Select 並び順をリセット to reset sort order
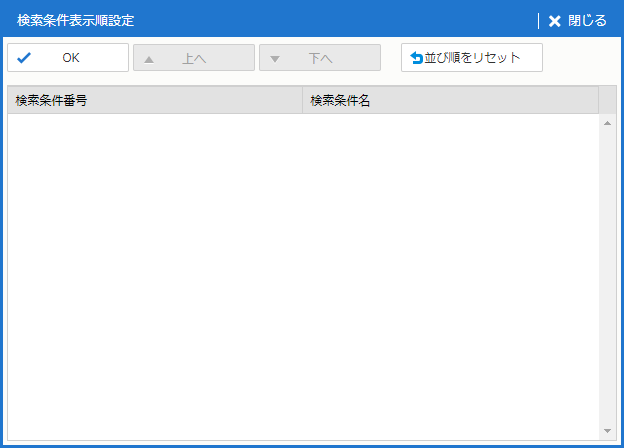624x448 pixels. tap(478, 58)
